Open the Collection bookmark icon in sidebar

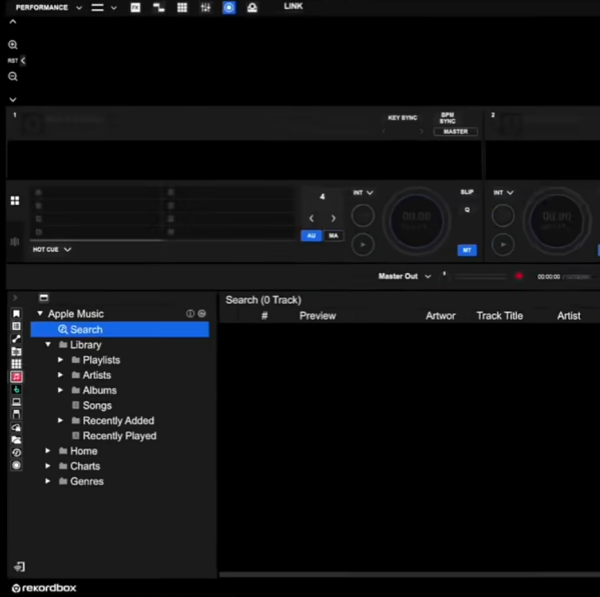point(16,314)
